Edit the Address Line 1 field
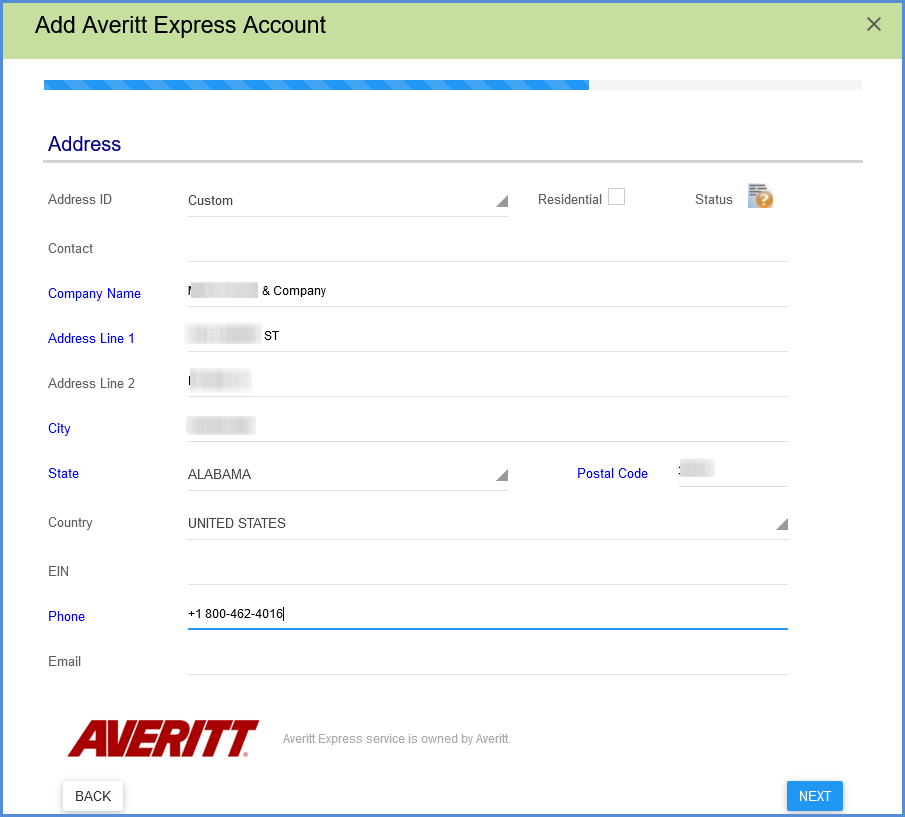The height and width of the screenshot is (817, 905). [x=488, y=336]
